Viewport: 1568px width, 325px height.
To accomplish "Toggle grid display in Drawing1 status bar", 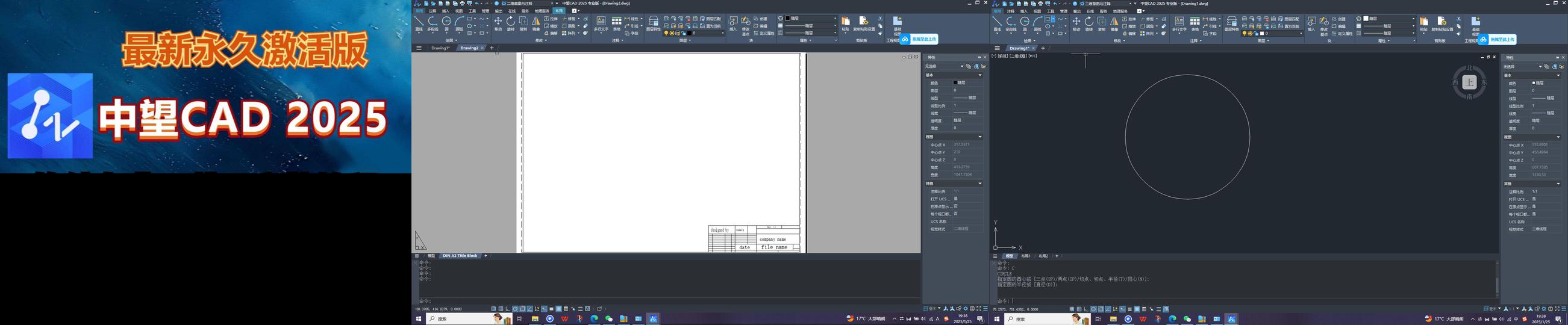I will click(1079, 309).
